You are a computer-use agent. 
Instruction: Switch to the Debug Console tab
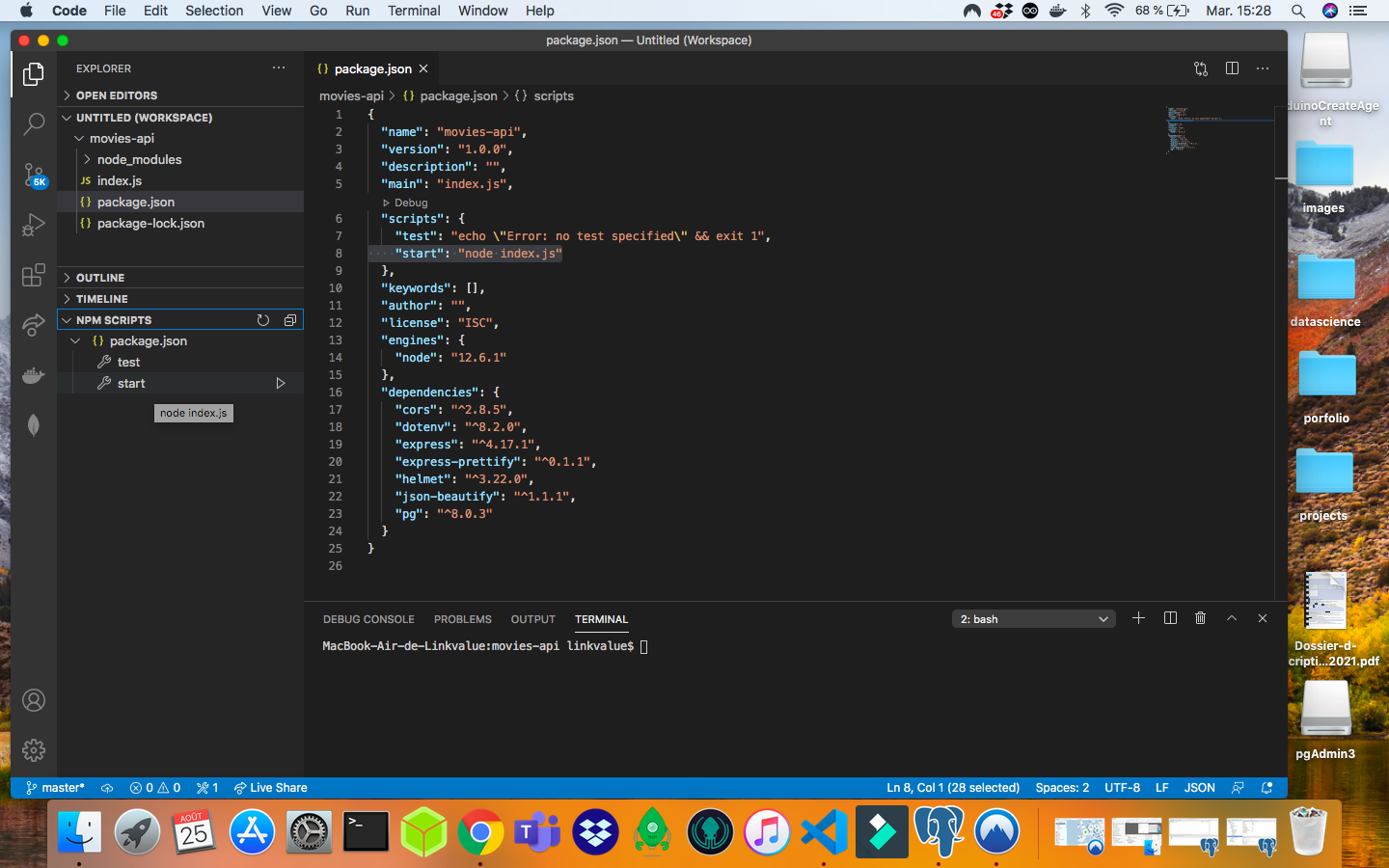pos(368,619)
